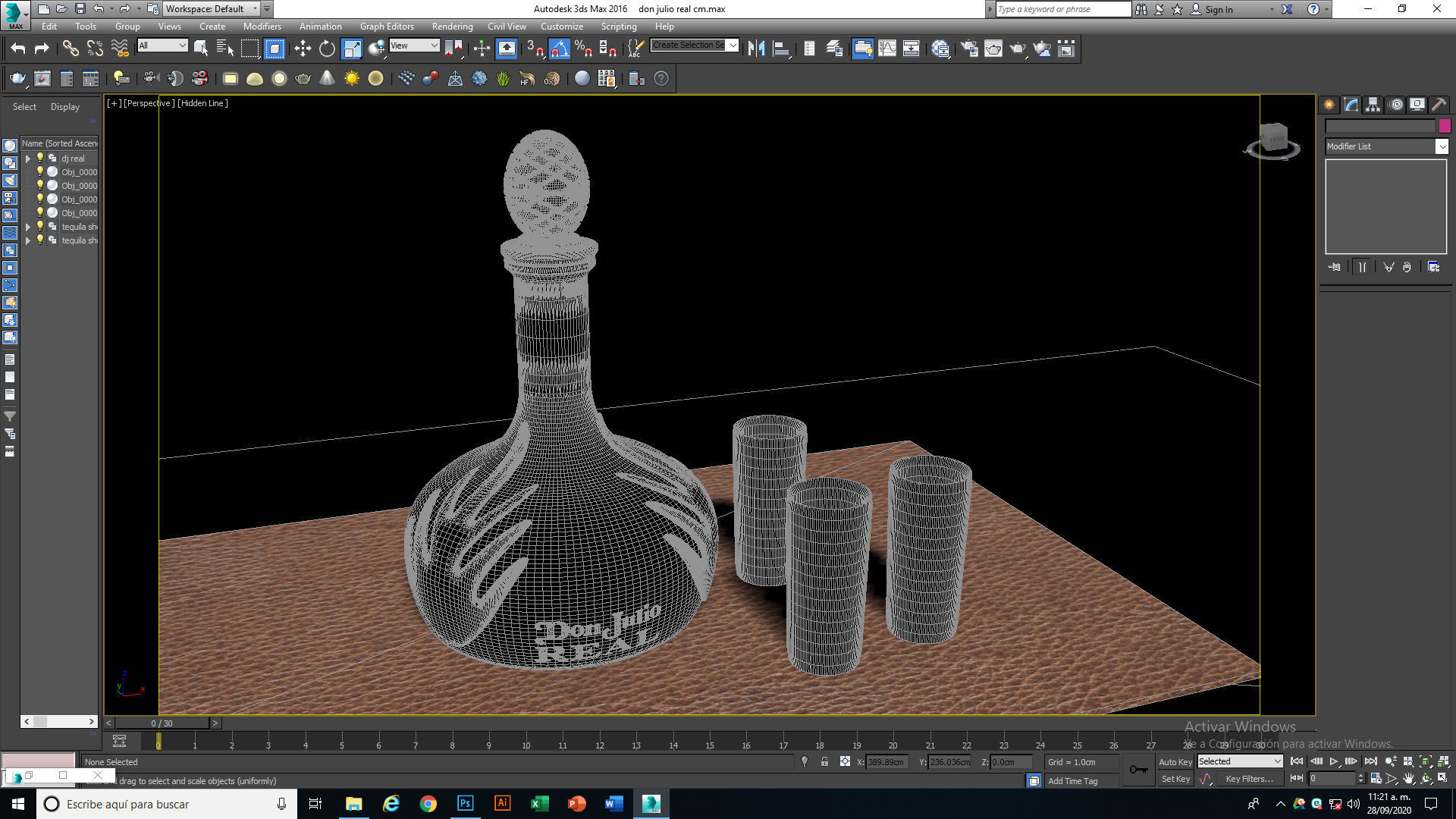The height and width of the screenshot is (819, 1456).
Task: Open the Workspace: Default dropdown
Action: pyautogui.click(x=212, y=9)
